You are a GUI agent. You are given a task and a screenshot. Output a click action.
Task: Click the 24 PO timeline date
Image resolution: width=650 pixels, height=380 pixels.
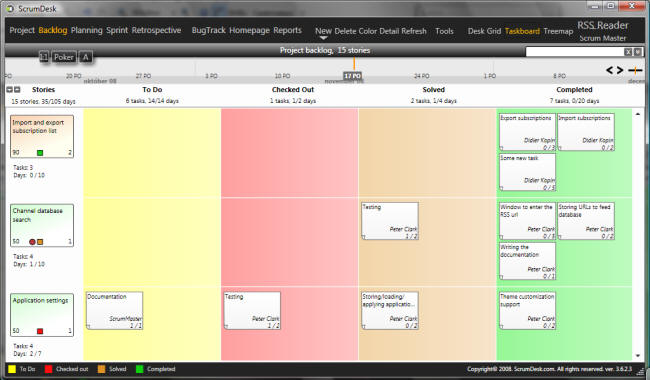[422, 76]
